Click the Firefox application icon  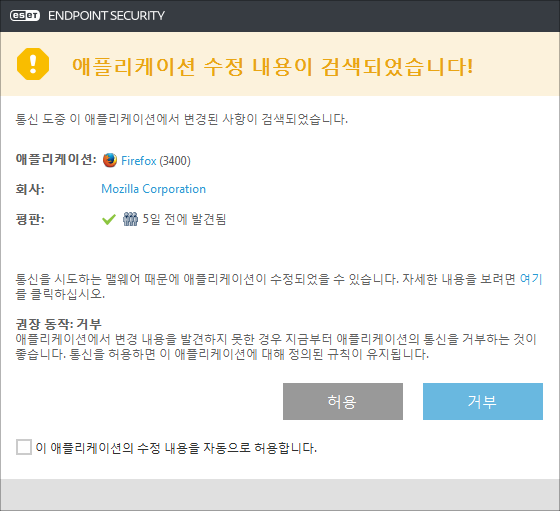pyautogui.click(x=110, y=160)
